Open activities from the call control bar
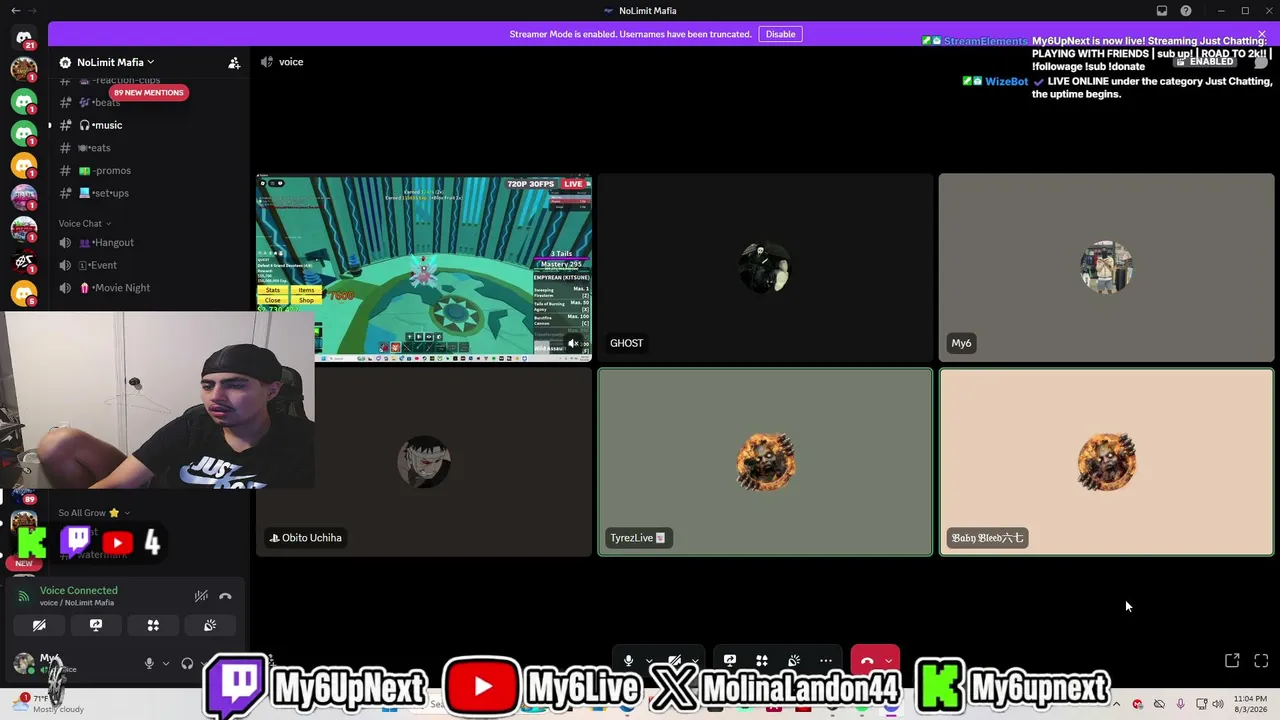 pyautogui.click(x=762, y=661)
